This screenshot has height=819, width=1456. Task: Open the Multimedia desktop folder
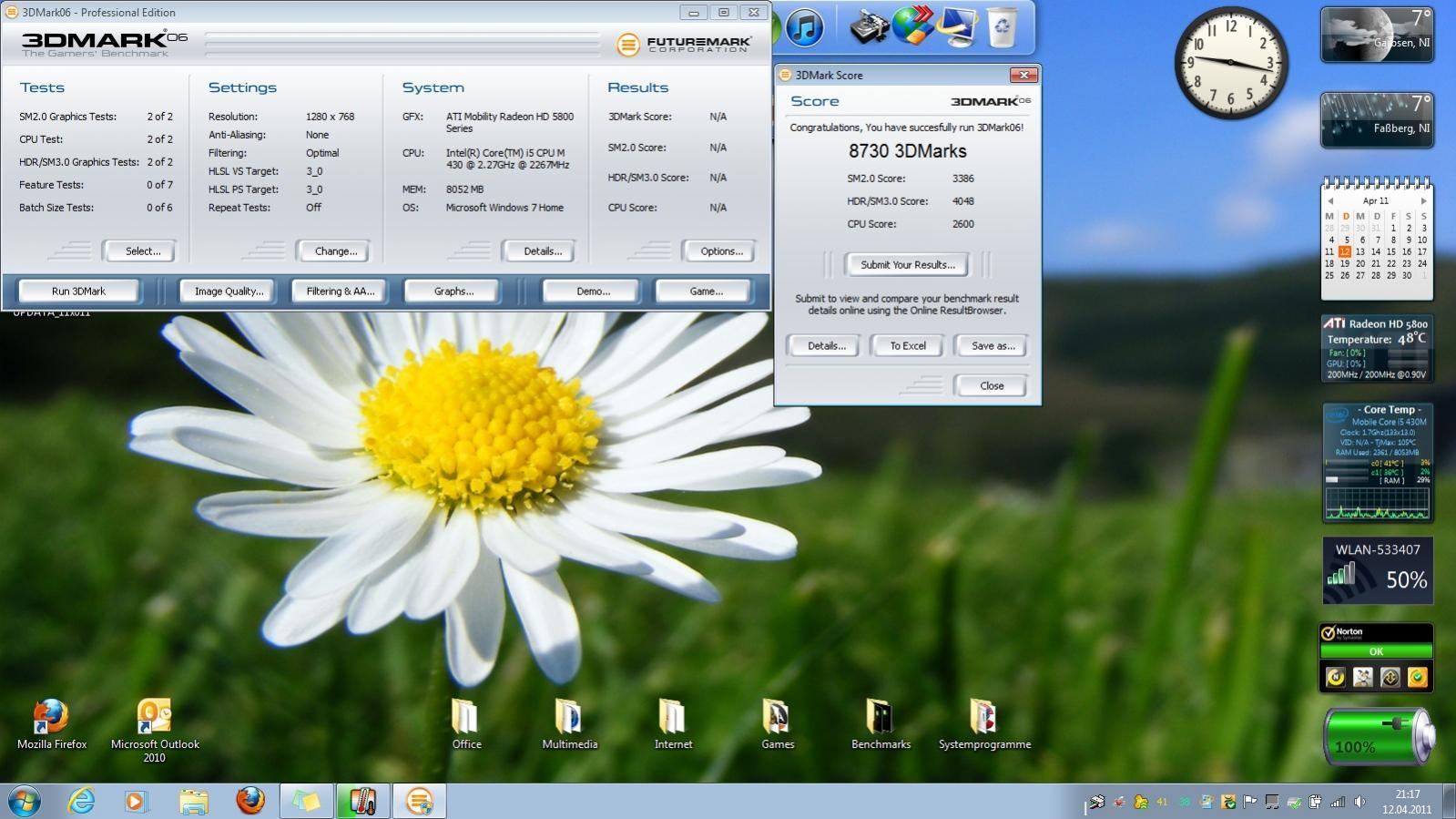570,725
